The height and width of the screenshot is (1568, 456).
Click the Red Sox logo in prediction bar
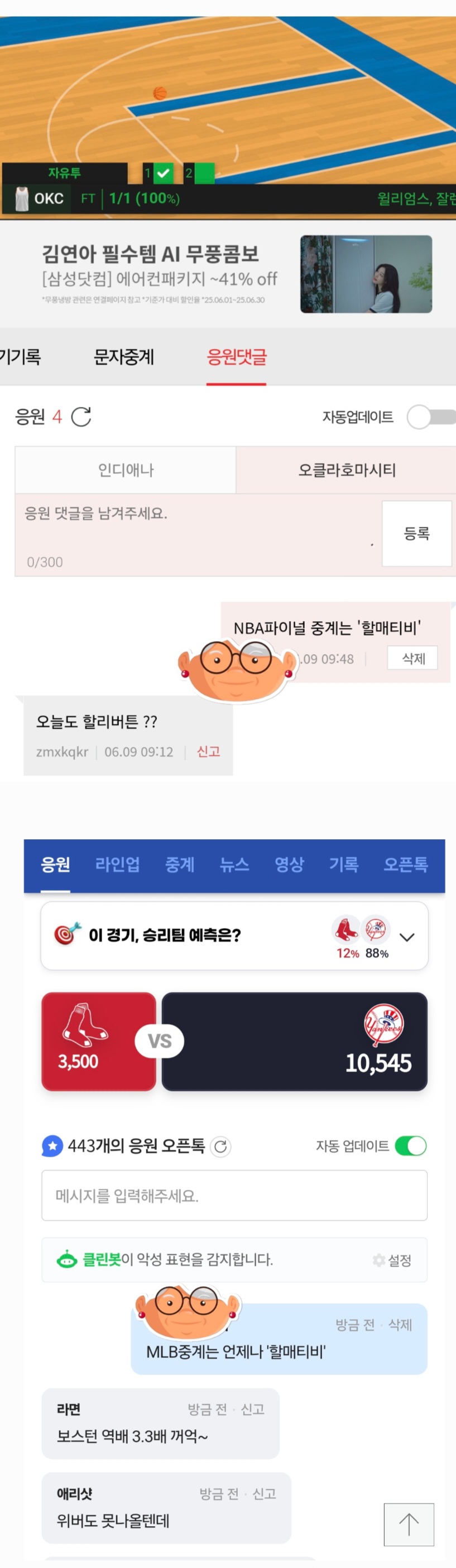point(345,930)
